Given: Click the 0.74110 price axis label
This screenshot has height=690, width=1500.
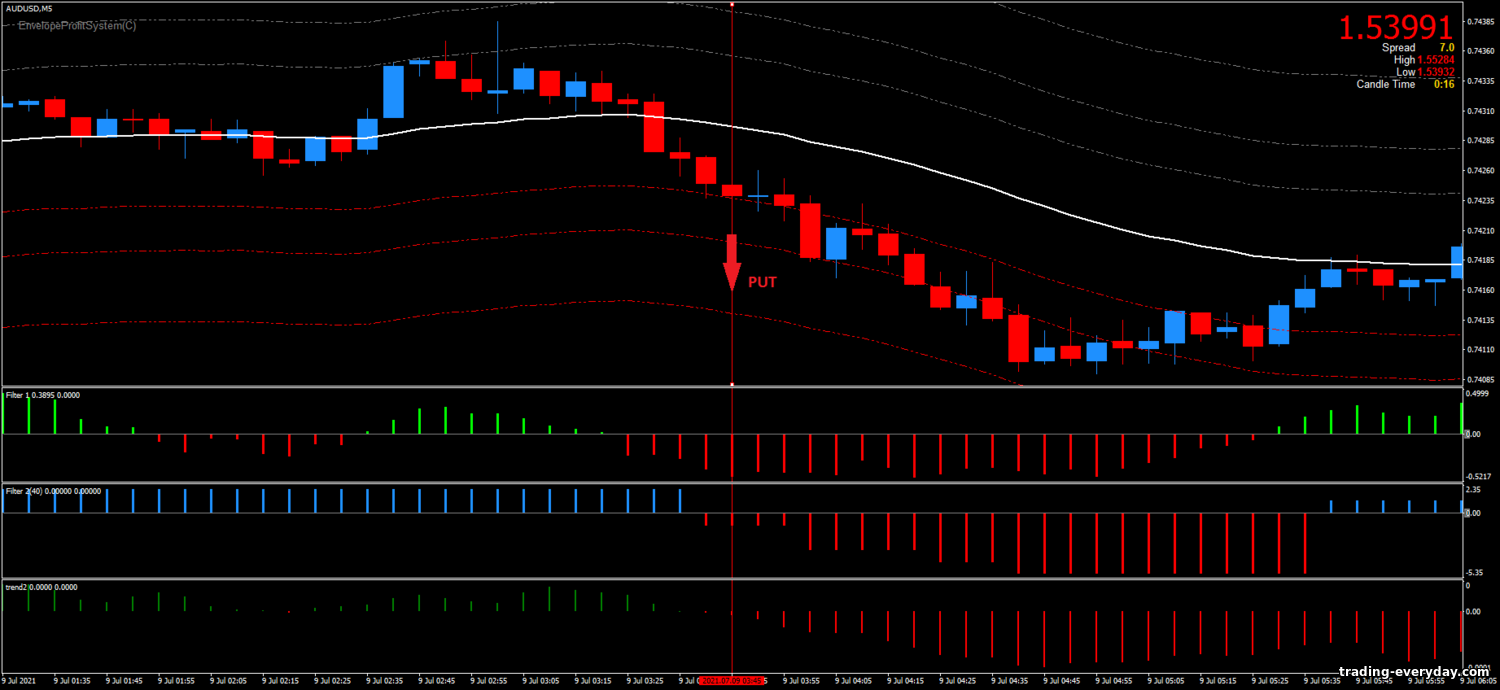Looking at the screenshot, I should pyautogui.click(x=1481, y=350).
